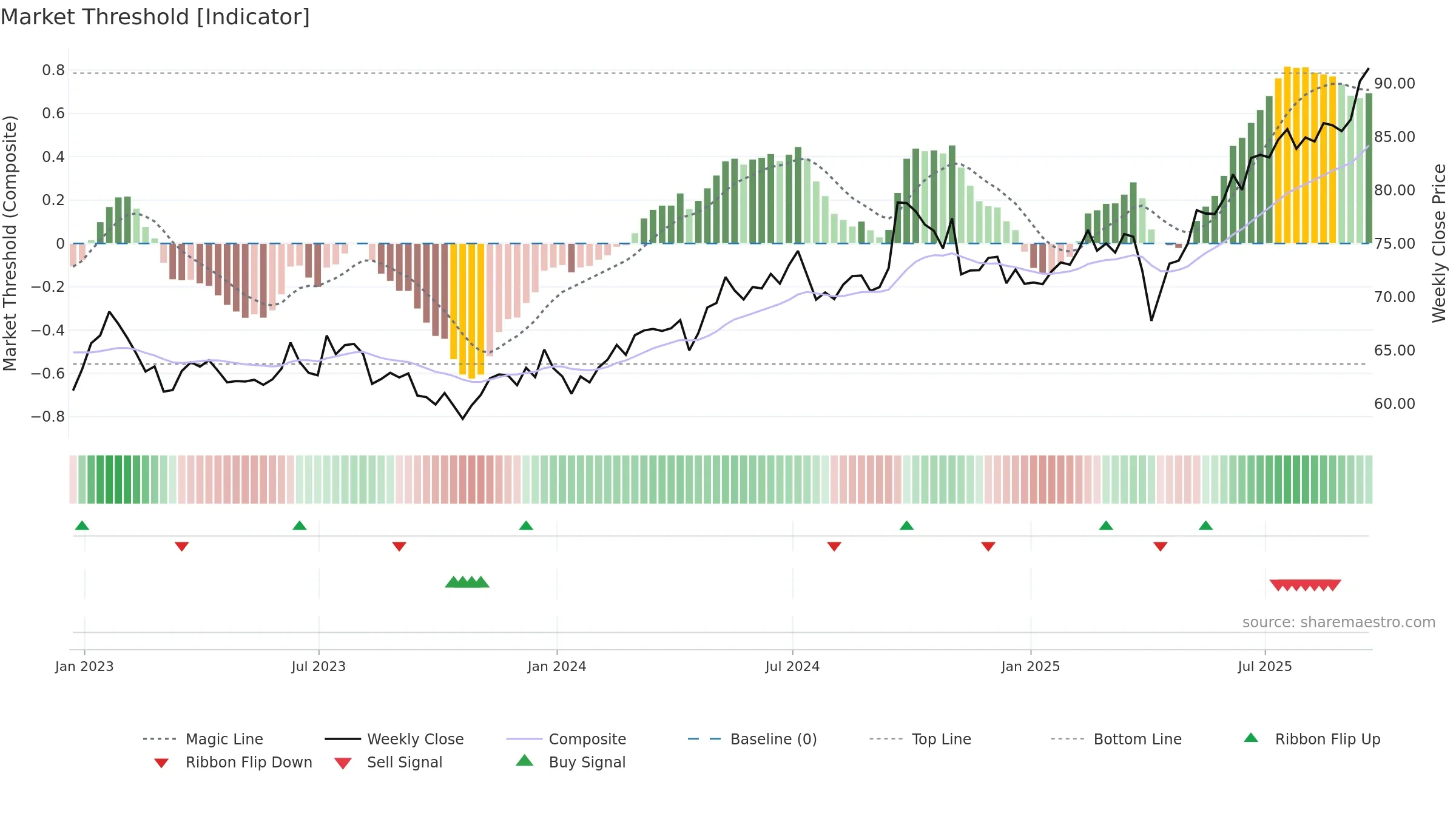Click the green flip-up triangle just before Jul 2023
Image resolution: width=1456 pixels, height=819 pixels.
(300, 525)
